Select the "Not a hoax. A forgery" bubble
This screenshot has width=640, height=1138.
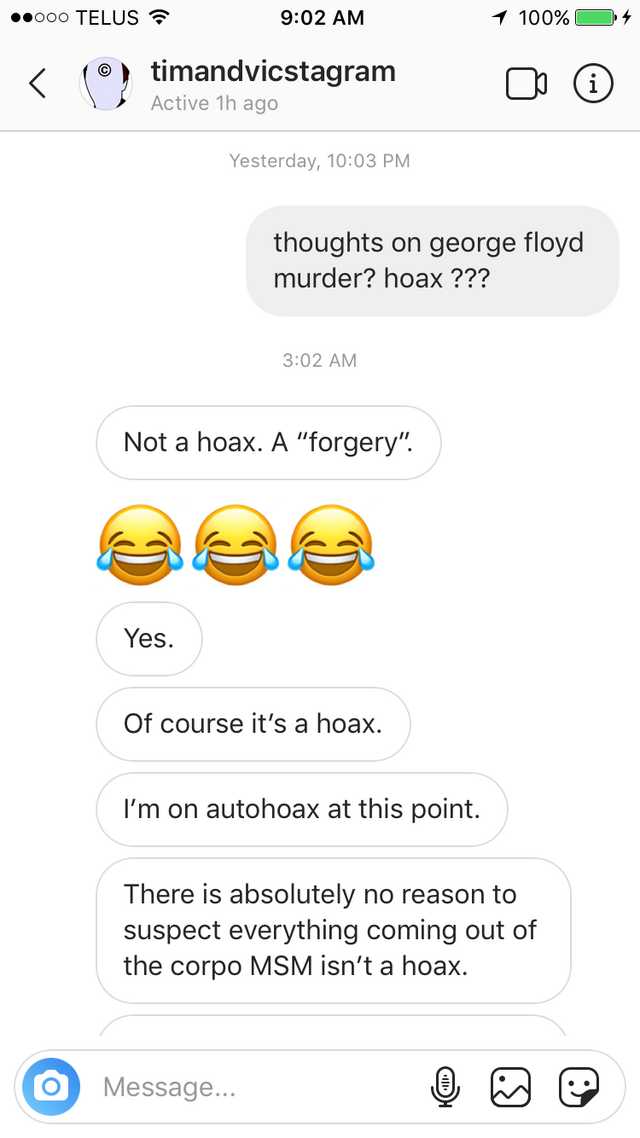(268, 443)
